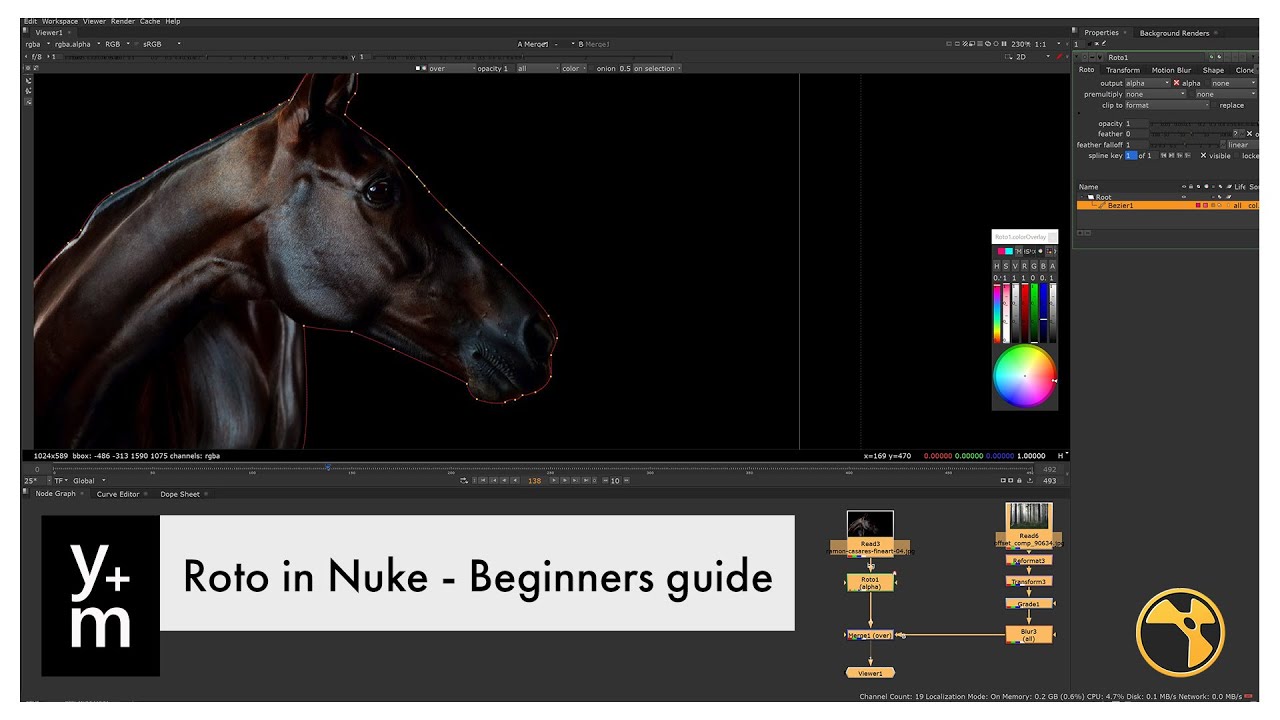Image resolution: width=1280 pixels, height=720 pixels.
Task: Click the Nuke logo icon
Action: [1181, 635]
